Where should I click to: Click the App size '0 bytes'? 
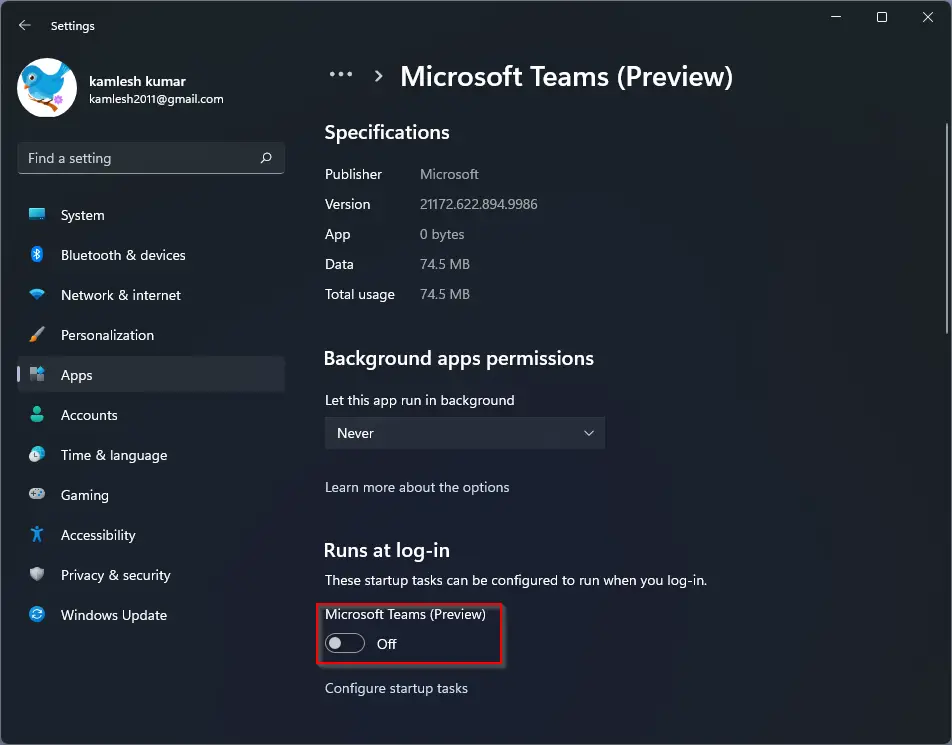[442, 234]
